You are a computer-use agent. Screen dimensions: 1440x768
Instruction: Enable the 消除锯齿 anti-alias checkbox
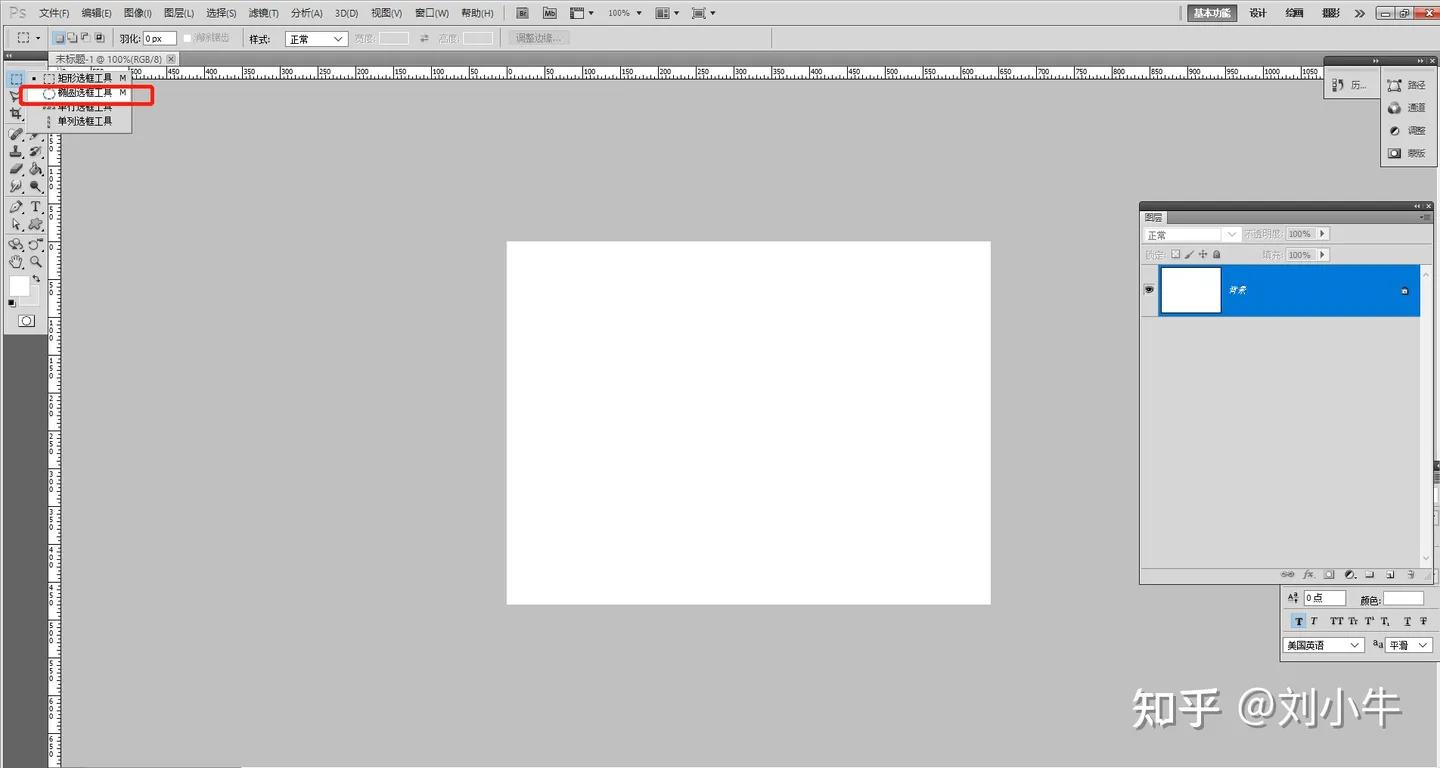186,37
